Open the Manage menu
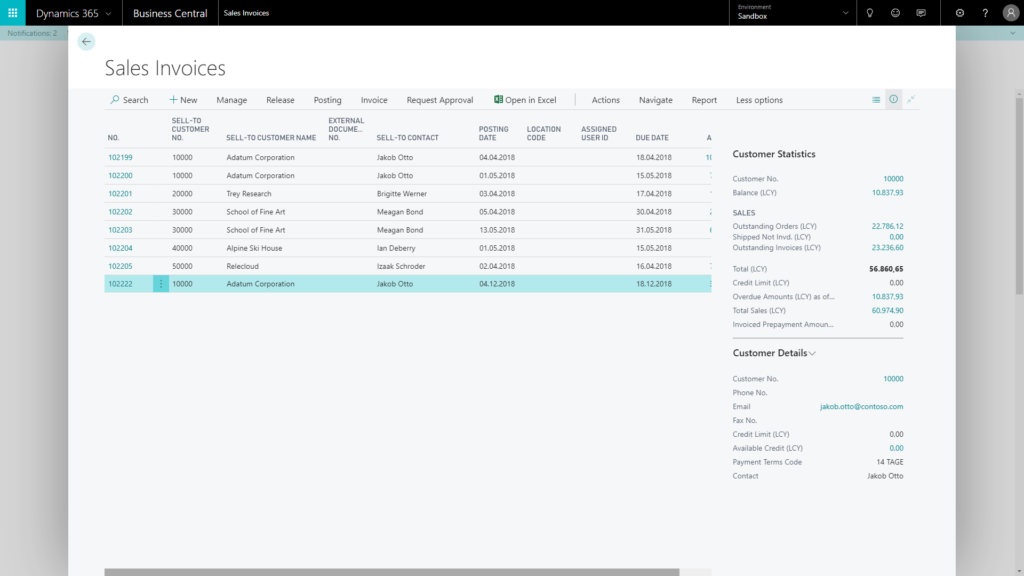Screen dimensions: 1024x576 232,100
